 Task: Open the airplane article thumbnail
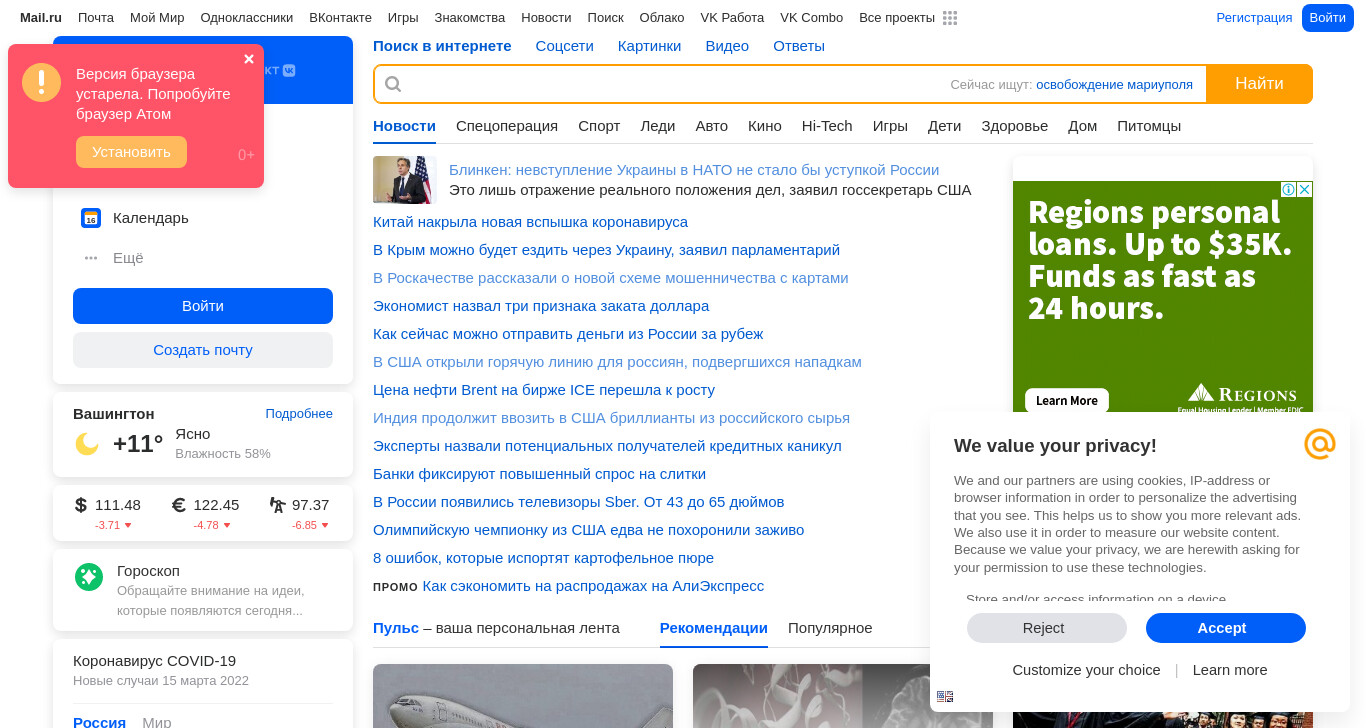[x=523, y=696]
